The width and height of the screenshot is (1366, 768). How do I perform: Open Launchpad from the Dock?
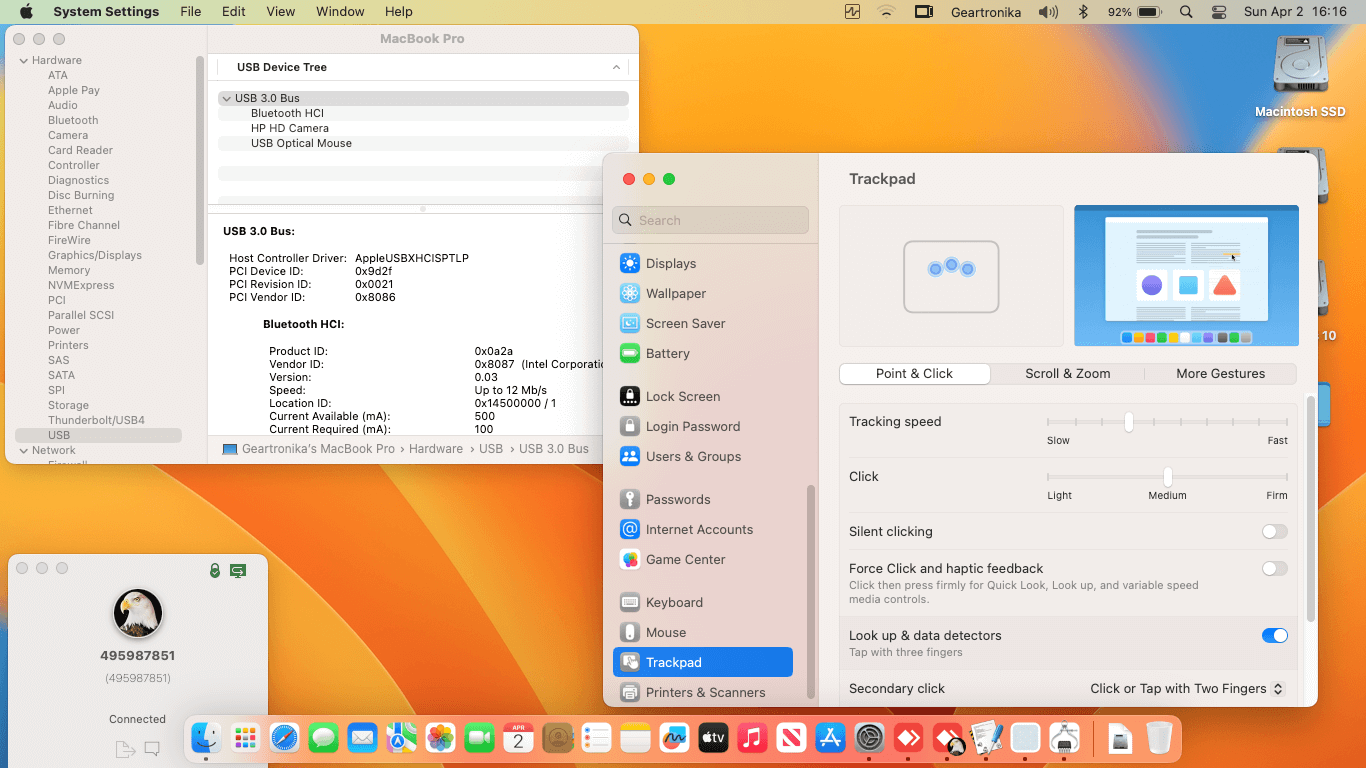[x=245, y=738]
